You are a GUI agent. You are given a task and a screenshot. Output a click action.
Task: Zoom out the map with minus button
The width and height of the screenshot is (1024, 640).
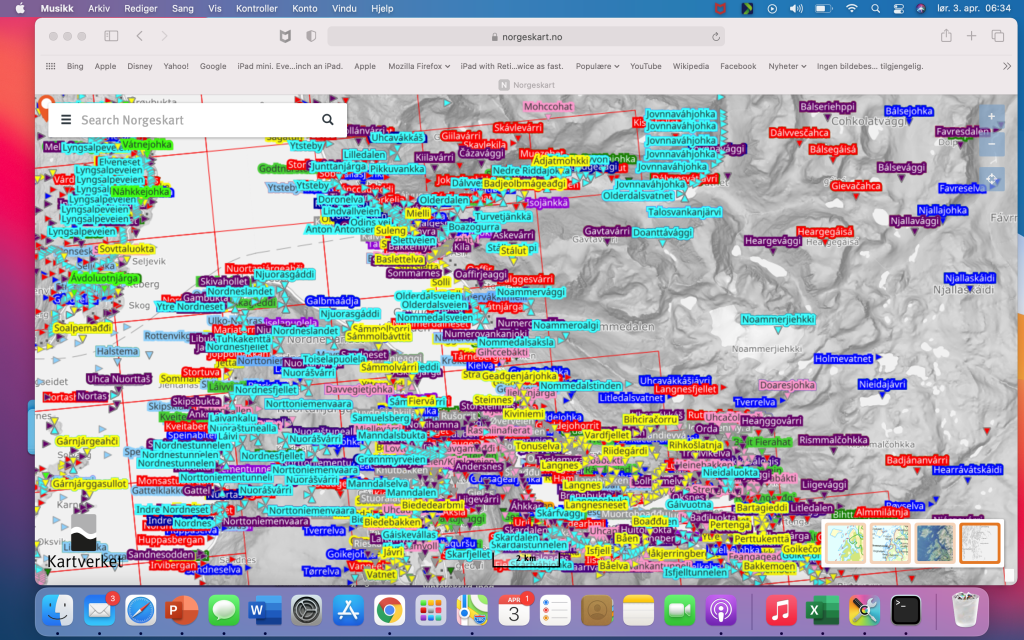tap(991, 145)
